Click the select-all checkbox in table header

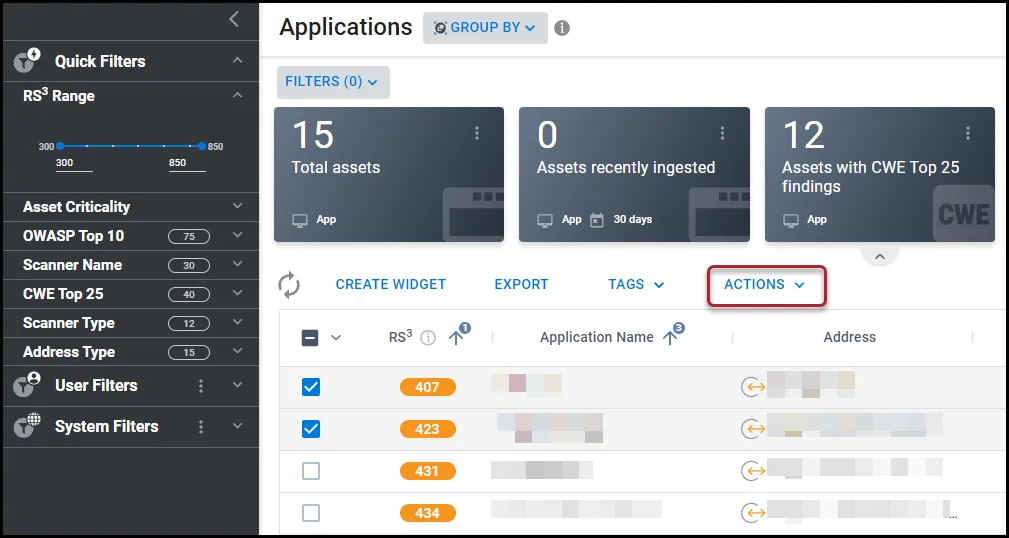(310, 338)
